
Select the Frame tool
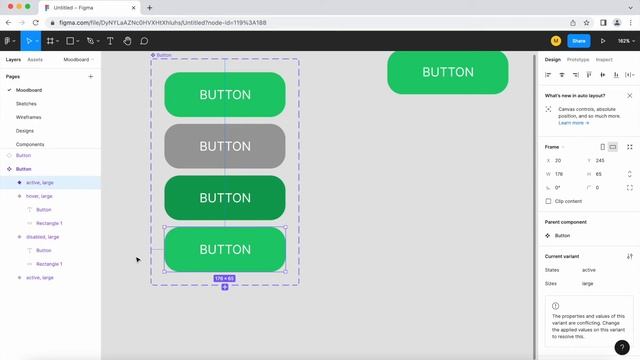tap(50, 41)
